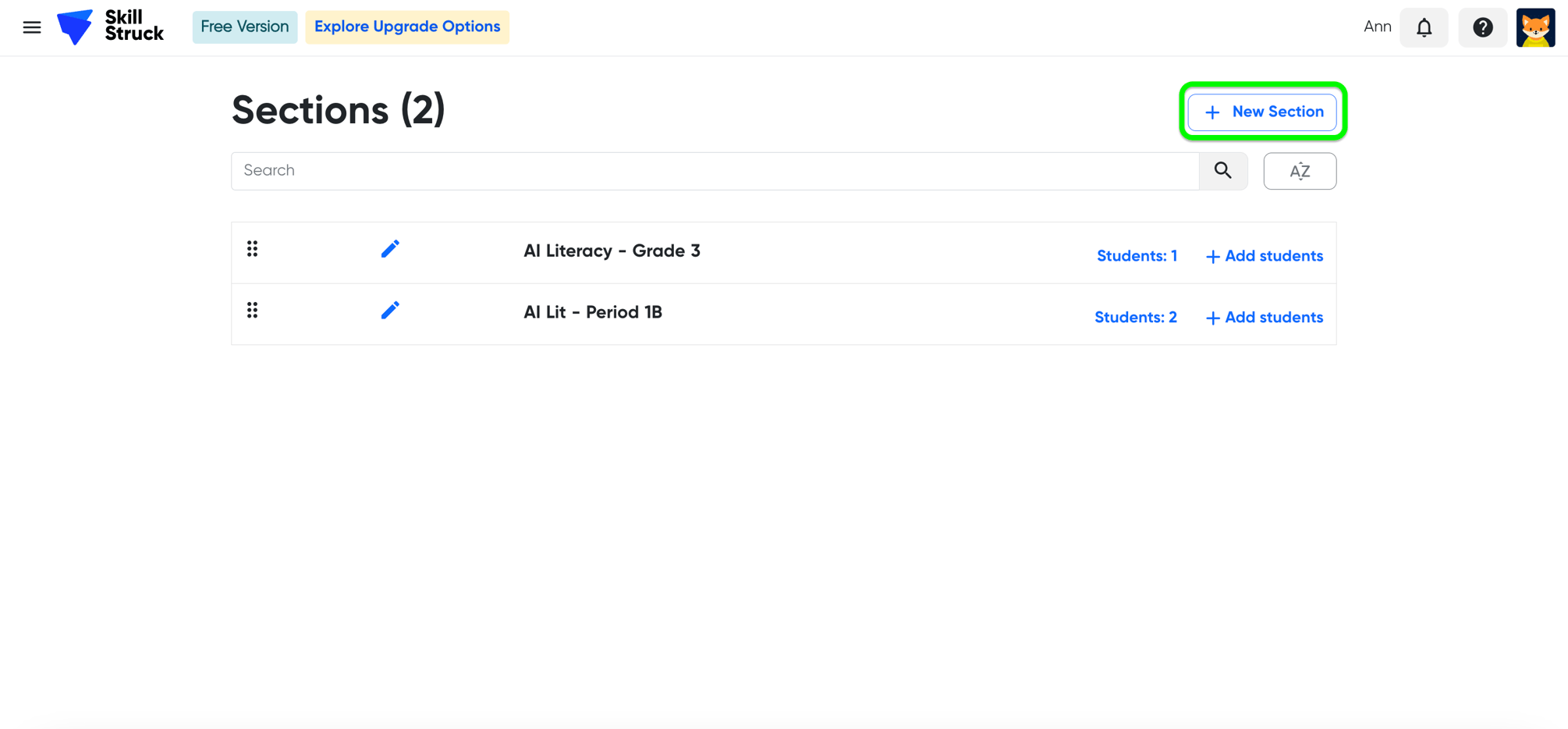This screenshot has width=1568, height=729.
Task: Open the AI Lit - Period 1B section
Action: [593, 312]
